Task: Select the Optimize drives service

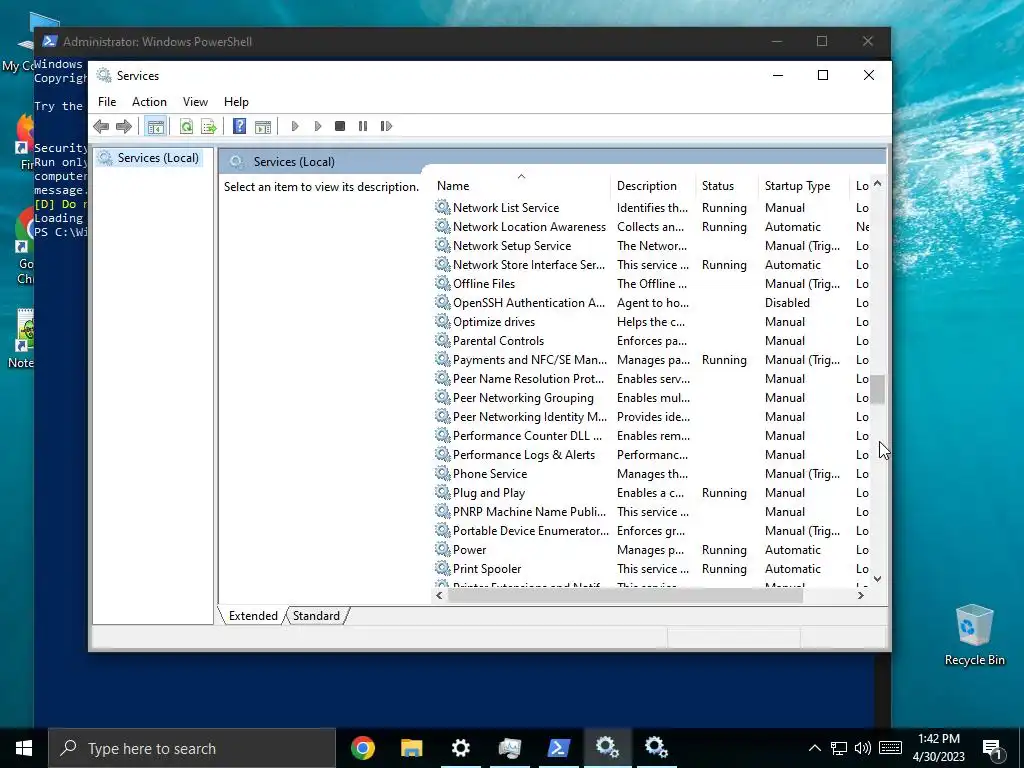Action: click(x=651, y=321)
